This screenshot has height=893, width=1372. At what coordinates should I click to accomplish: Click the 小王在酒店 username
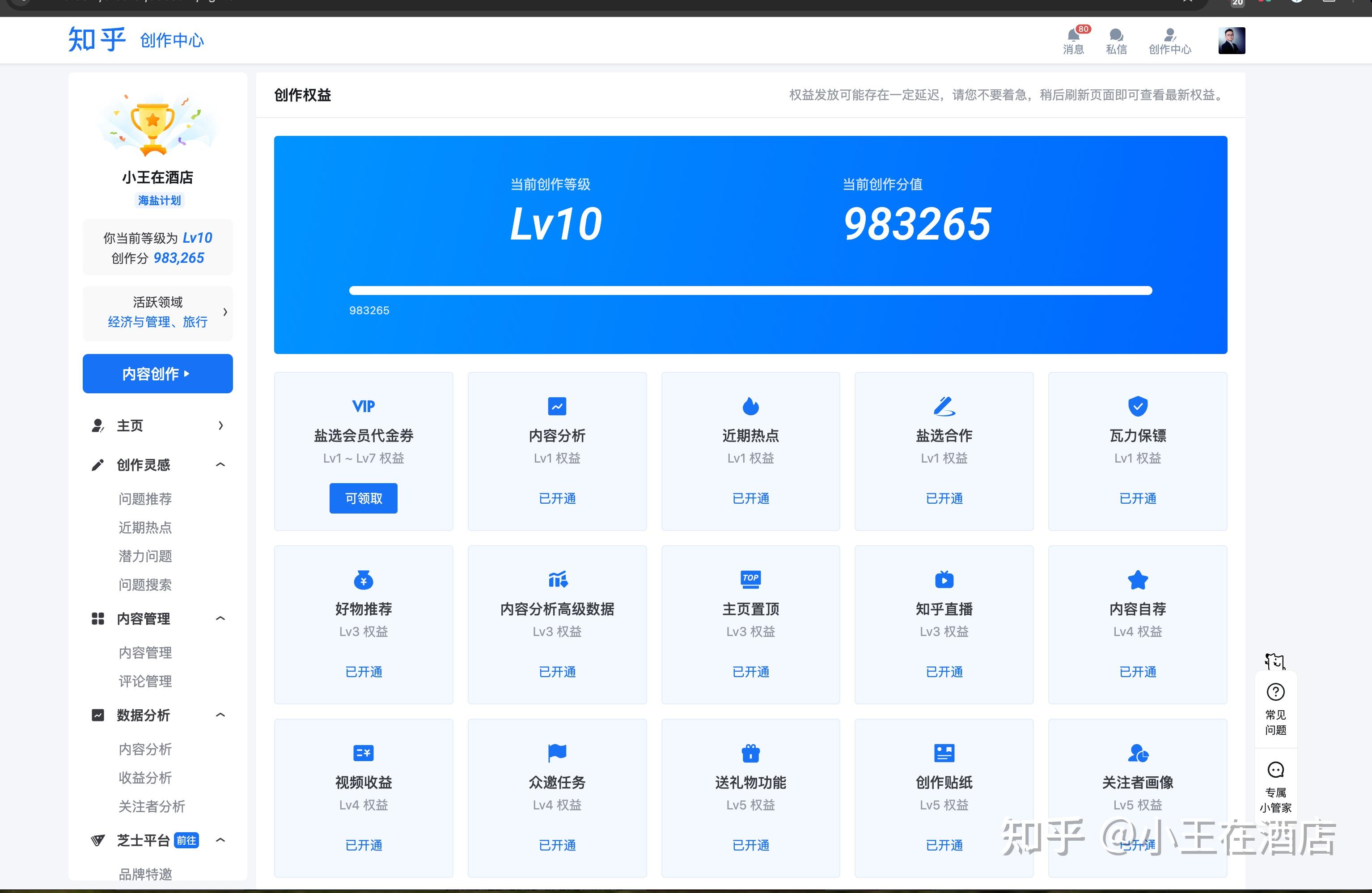pos(157,177)
